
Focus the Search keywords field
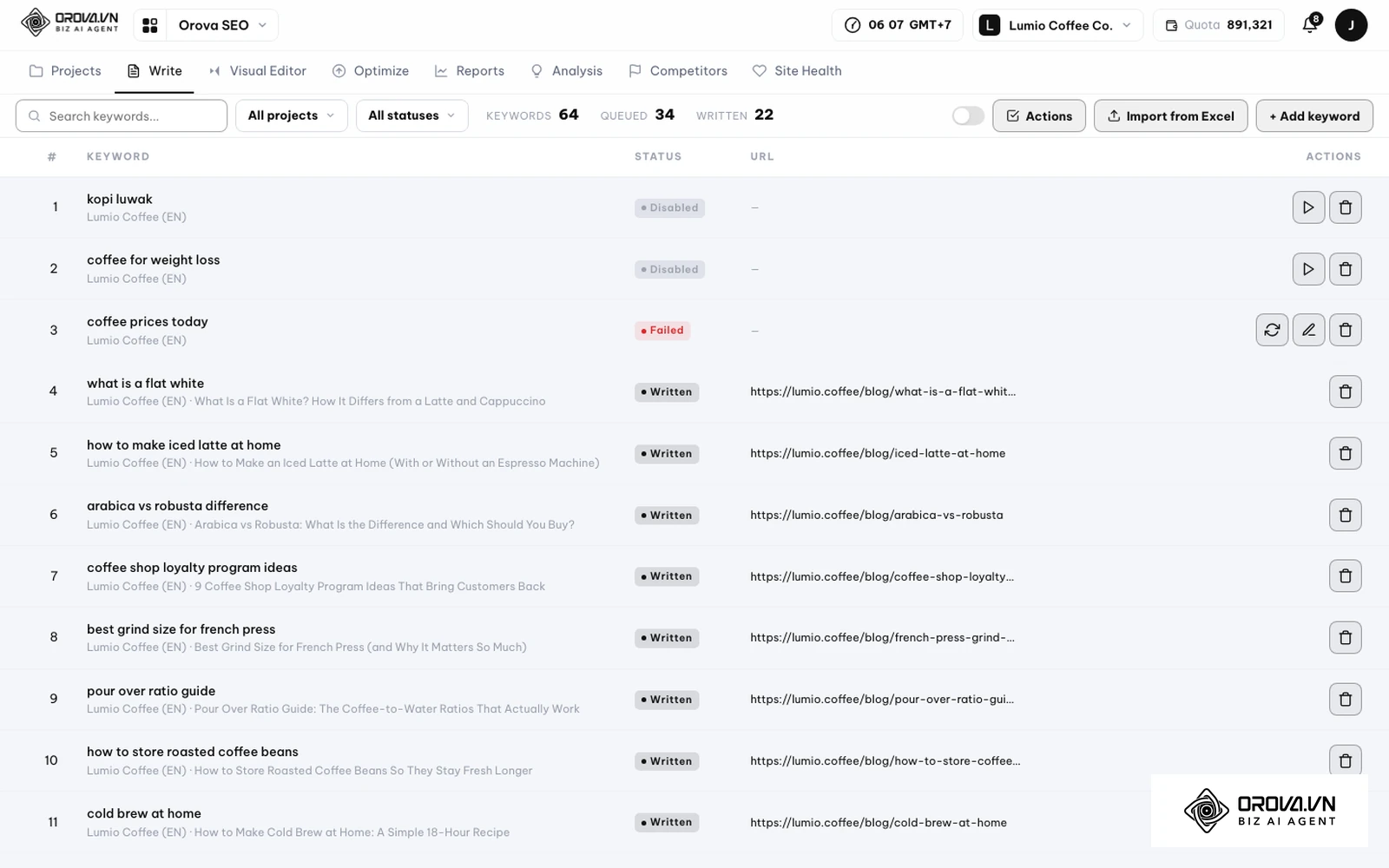coord(122,115)
